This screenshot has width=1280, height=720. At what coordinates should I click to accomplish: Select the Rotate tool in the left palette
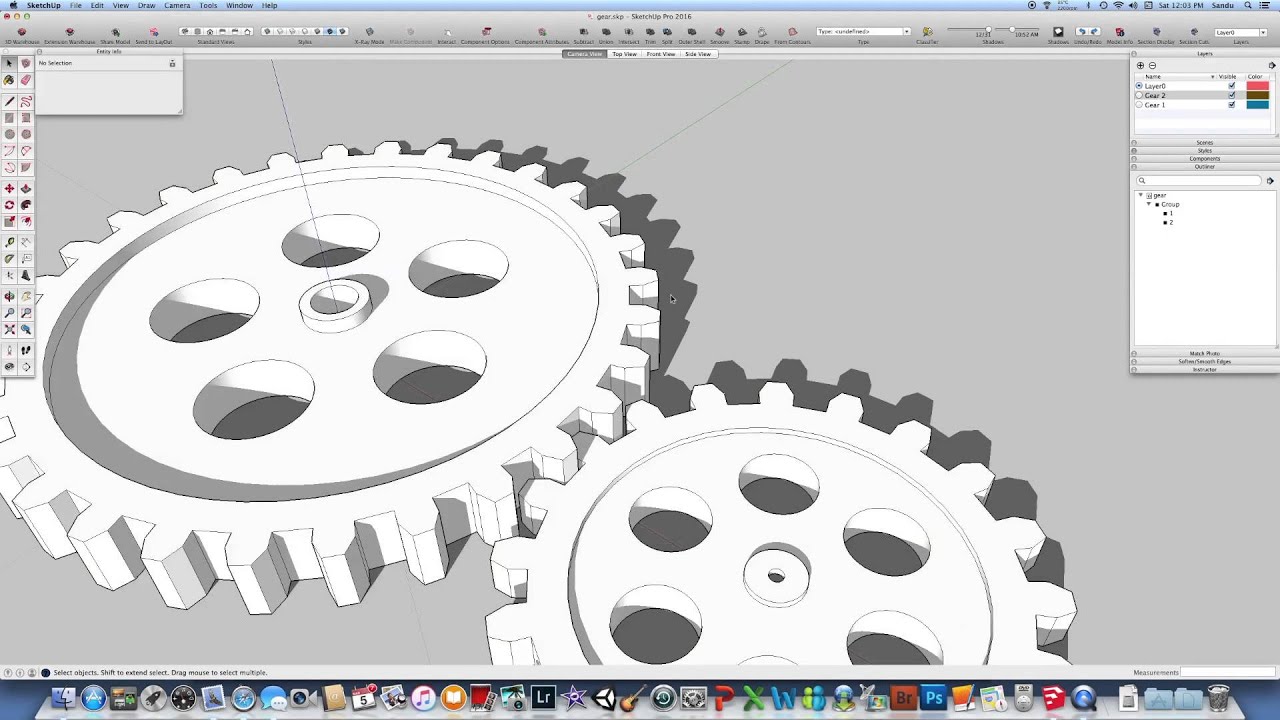[9, 204]
